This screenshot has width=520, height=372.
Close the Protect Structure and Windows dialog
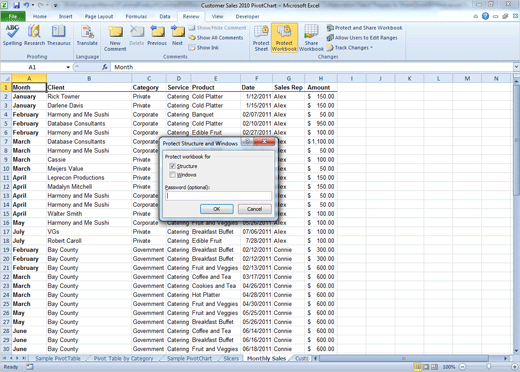point(264,142)
